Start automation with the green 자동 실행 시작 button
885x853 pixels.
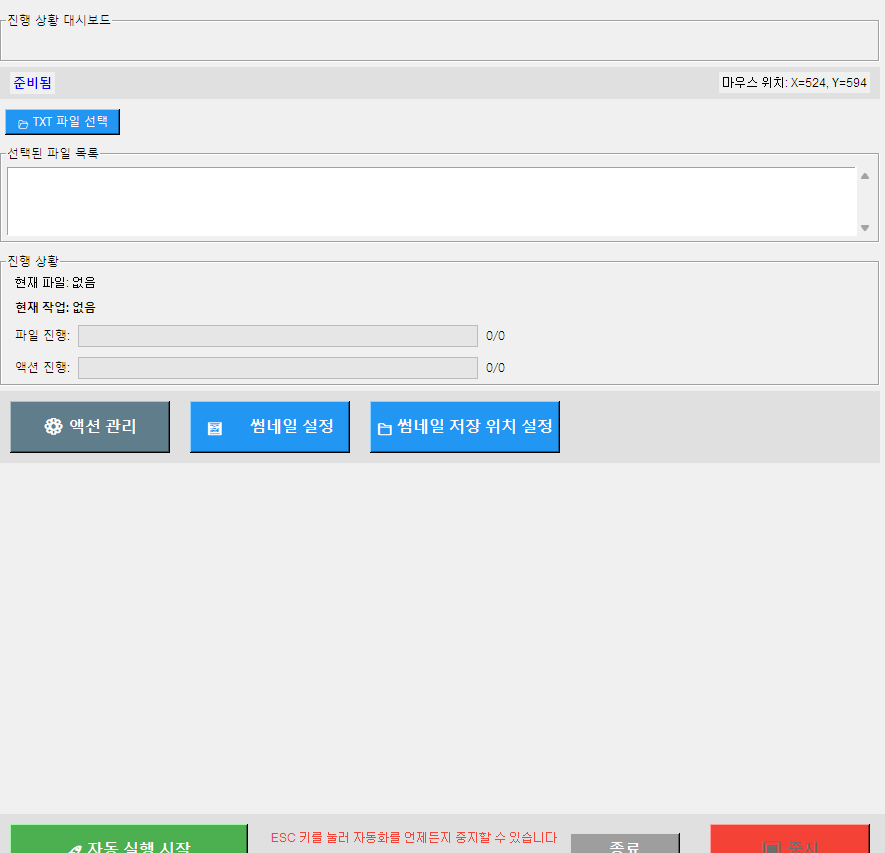click(129, 841)
